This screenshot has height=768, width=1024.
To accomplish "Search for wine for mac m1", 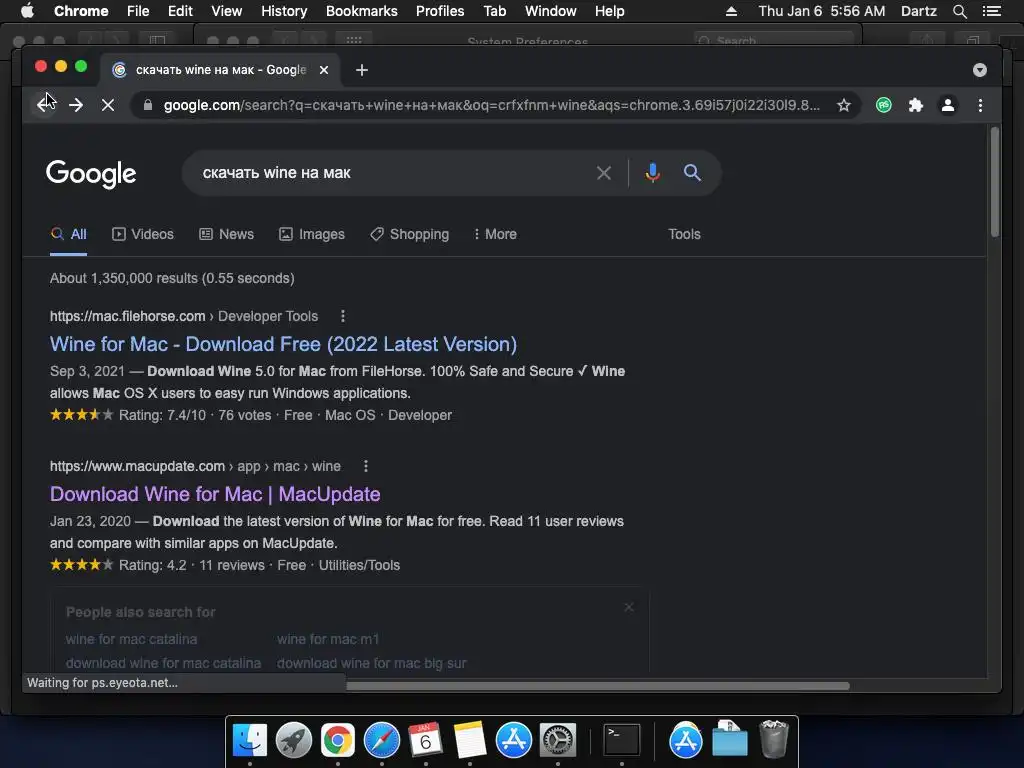I will (328, 639).
